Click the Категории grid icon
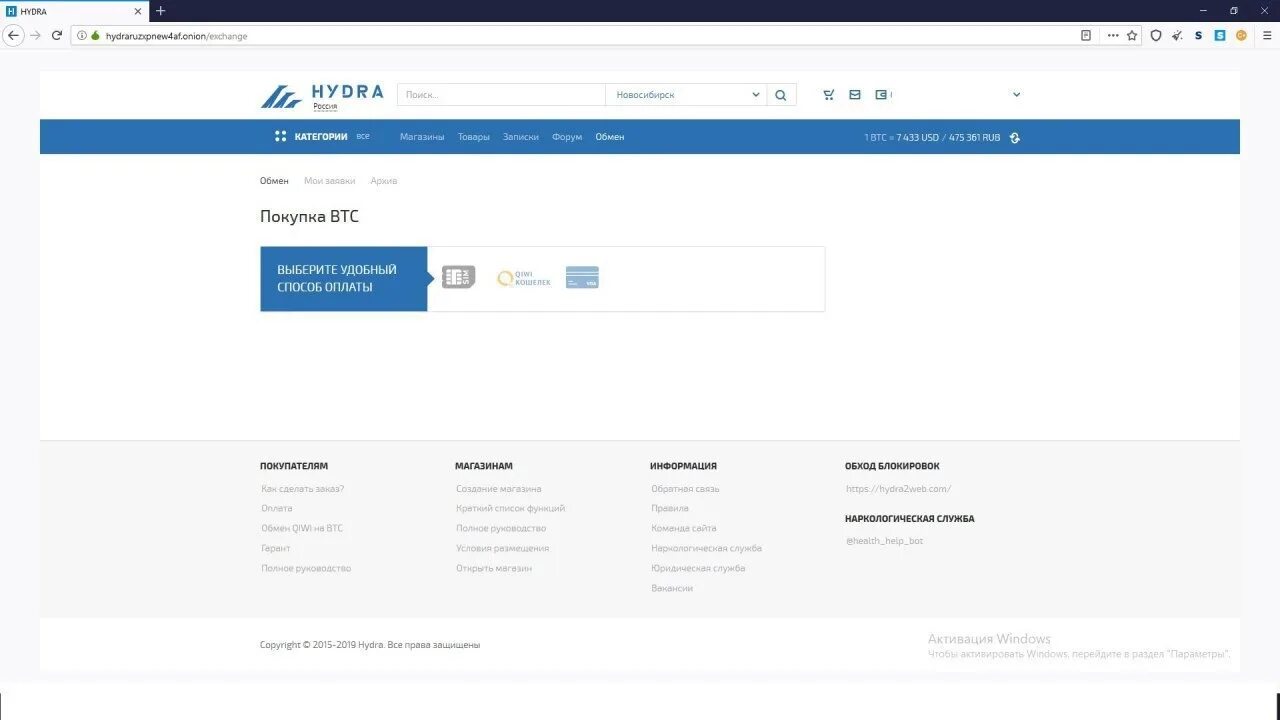1280x720 pixels. coord(281,136)
